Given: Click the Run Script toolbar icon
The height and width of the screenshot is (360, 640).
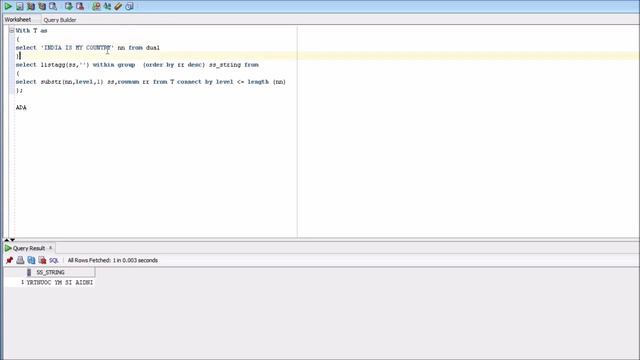Looking at the screenshot, I should [20, 6].
